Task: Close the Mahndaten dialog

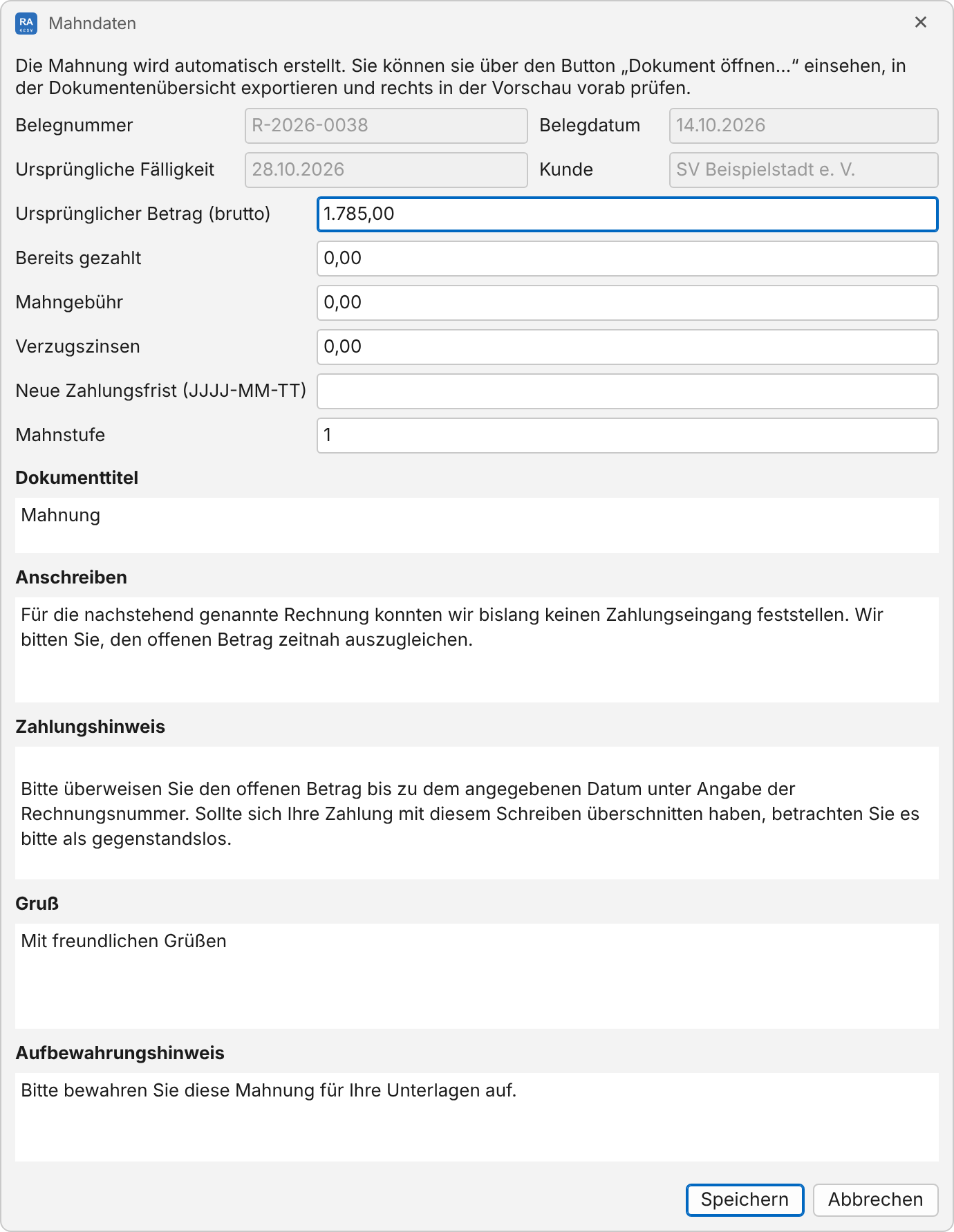Action: [921, 22]
